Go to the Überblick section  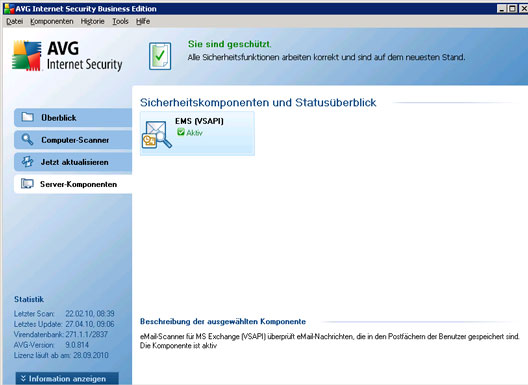(x=73, y=118)
